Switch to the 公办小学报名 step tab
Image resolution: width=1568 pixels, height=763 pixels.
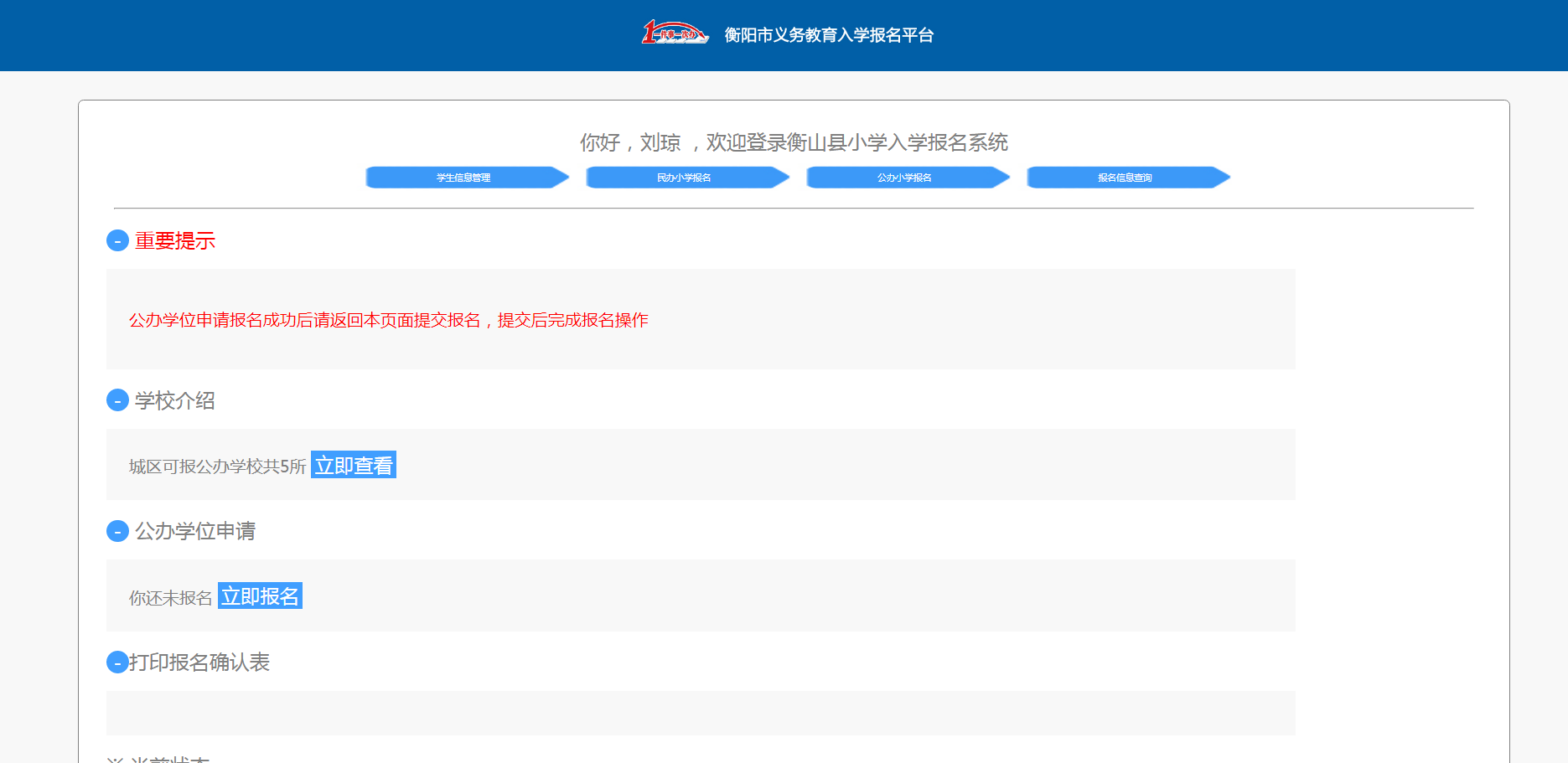click(x=906, y=178)
